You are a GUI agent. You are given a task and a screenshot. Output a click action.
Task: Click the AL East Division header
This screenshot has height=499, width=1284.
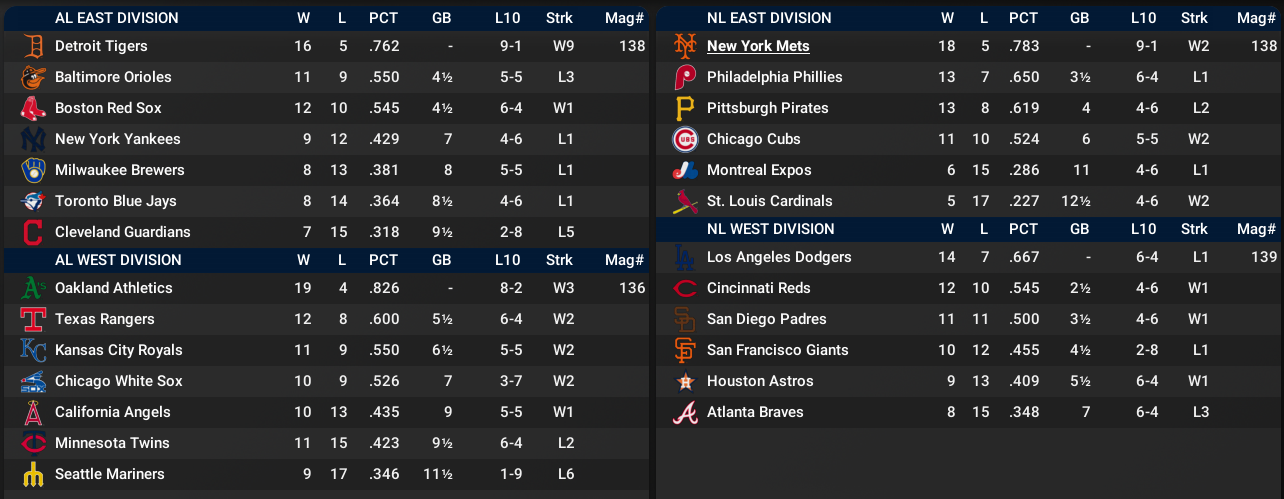[116, 18]
